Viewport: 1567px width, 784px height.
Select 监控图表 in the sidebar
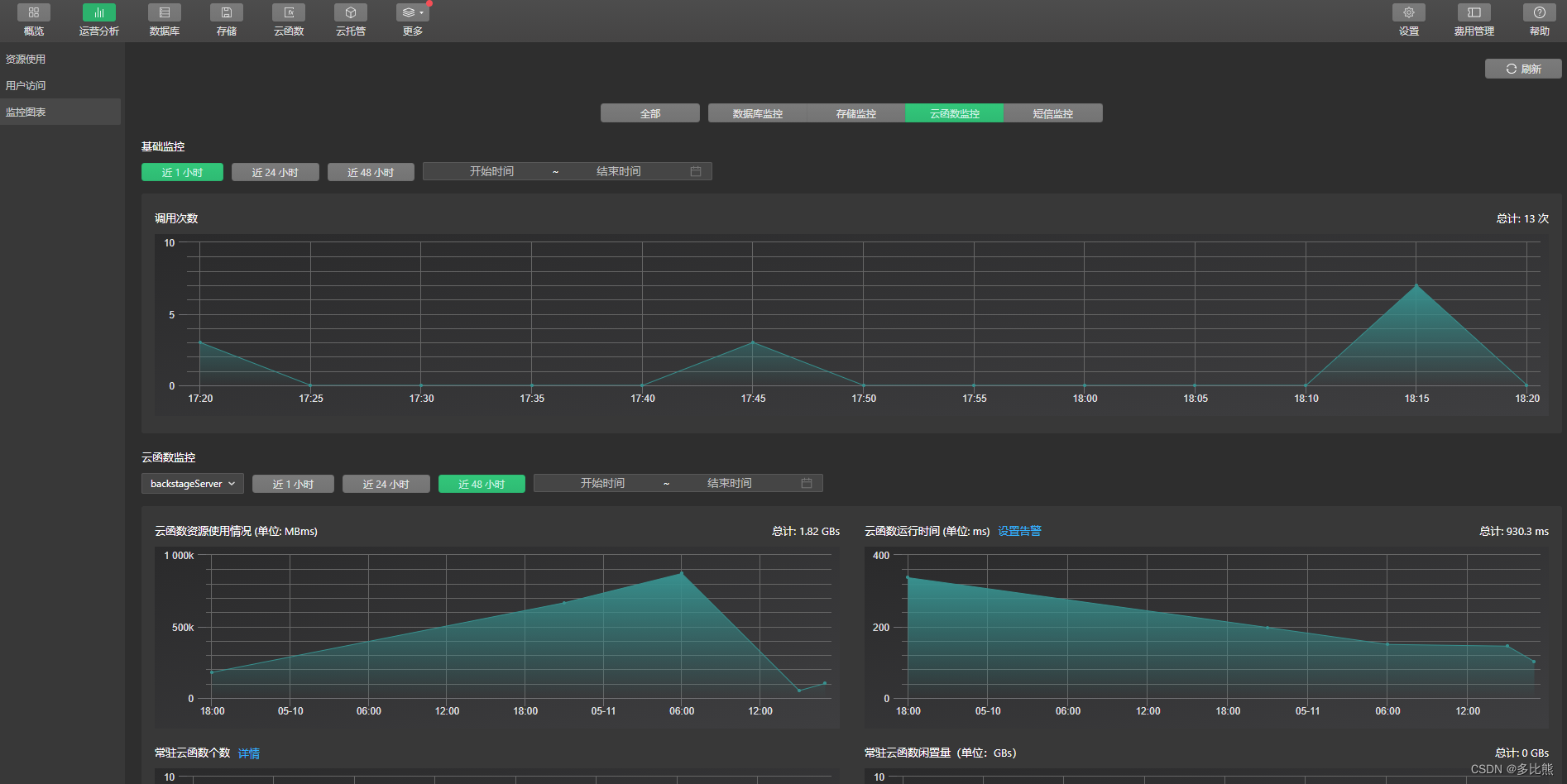tap(60, 112)
